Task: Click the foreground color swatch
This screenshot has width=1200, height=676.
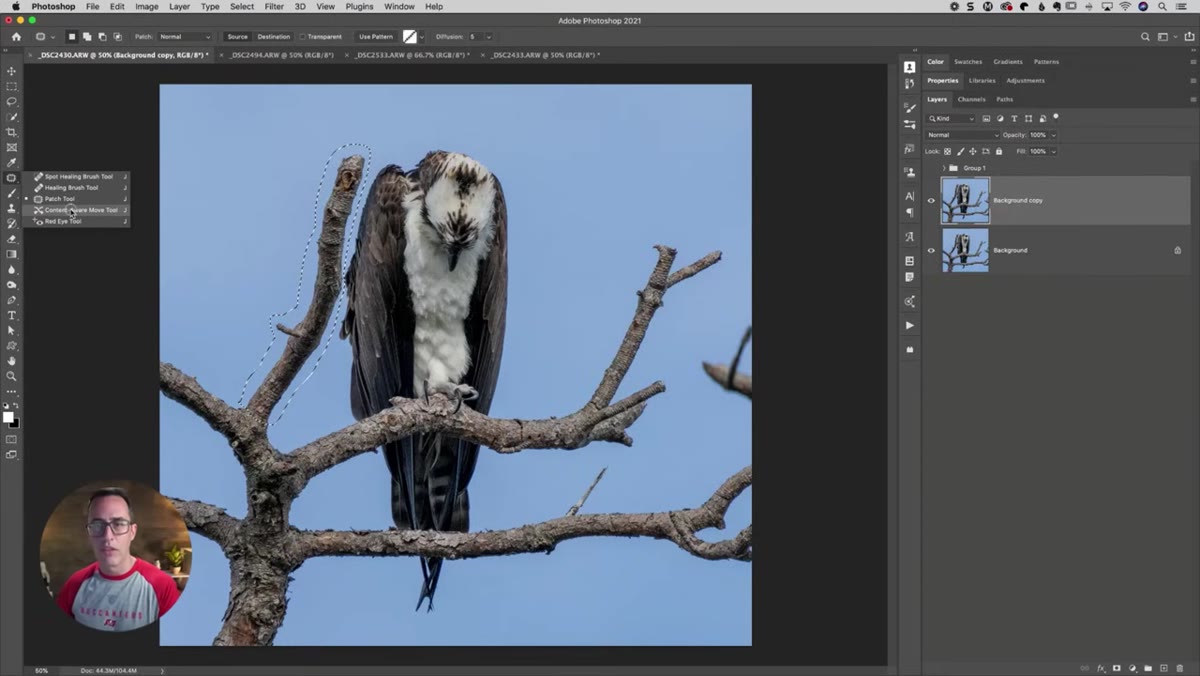Action: 8,417
